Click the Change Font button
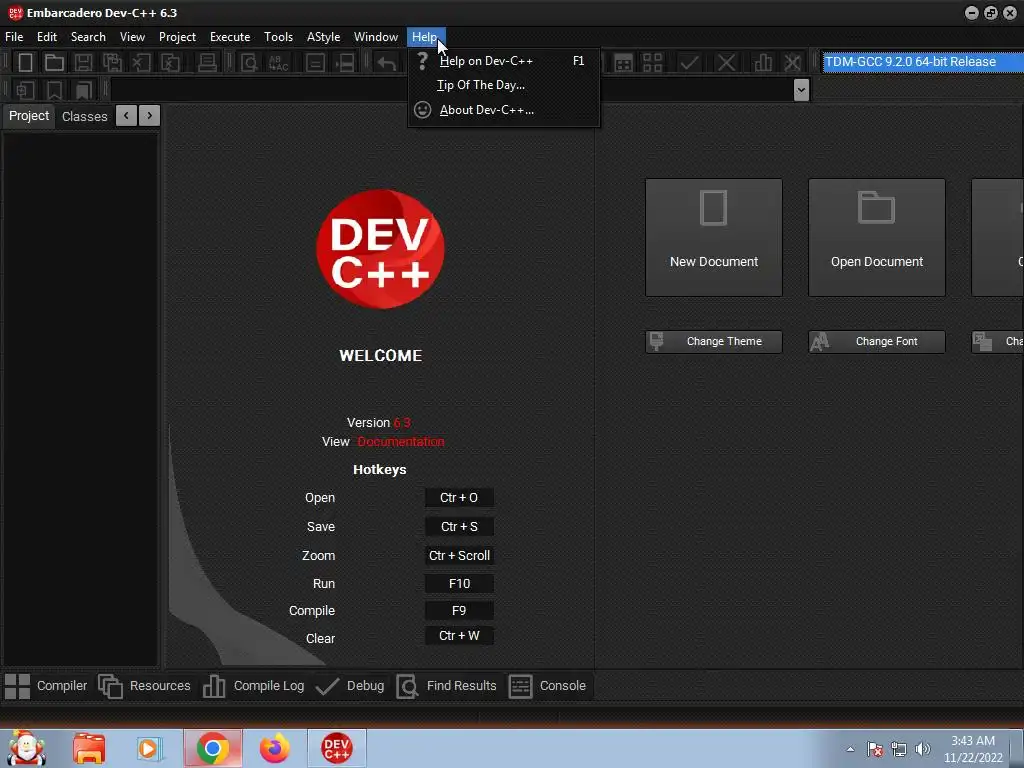1024x768 pixels. 876,342
